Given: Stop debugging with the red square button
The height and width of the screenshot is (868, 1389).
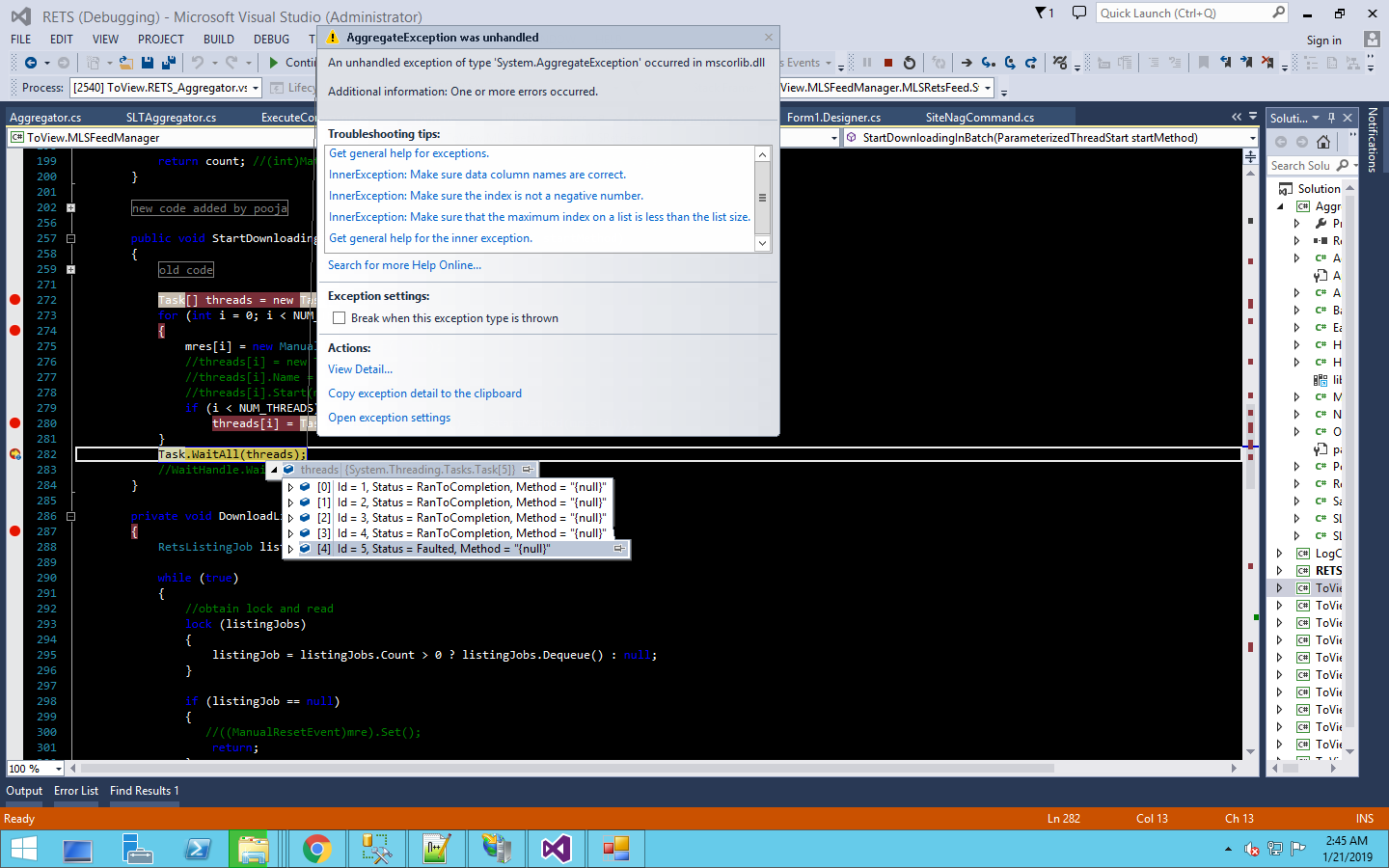Looking at the screenshot, I should coord(887,63).
